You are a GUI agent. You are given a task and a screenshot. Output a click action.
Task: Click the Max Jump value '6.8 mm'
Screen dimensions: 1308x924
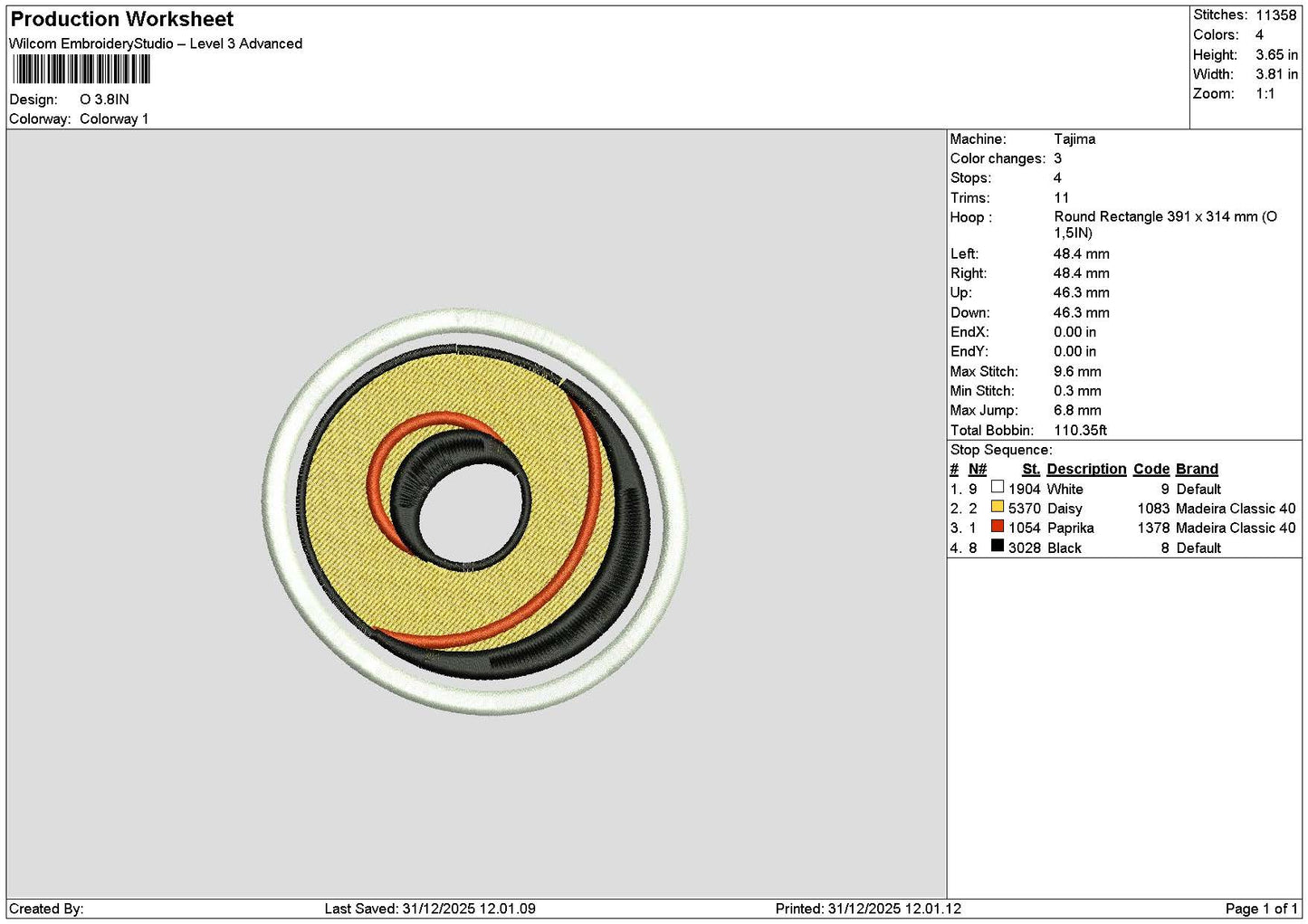click(1077, 411)
